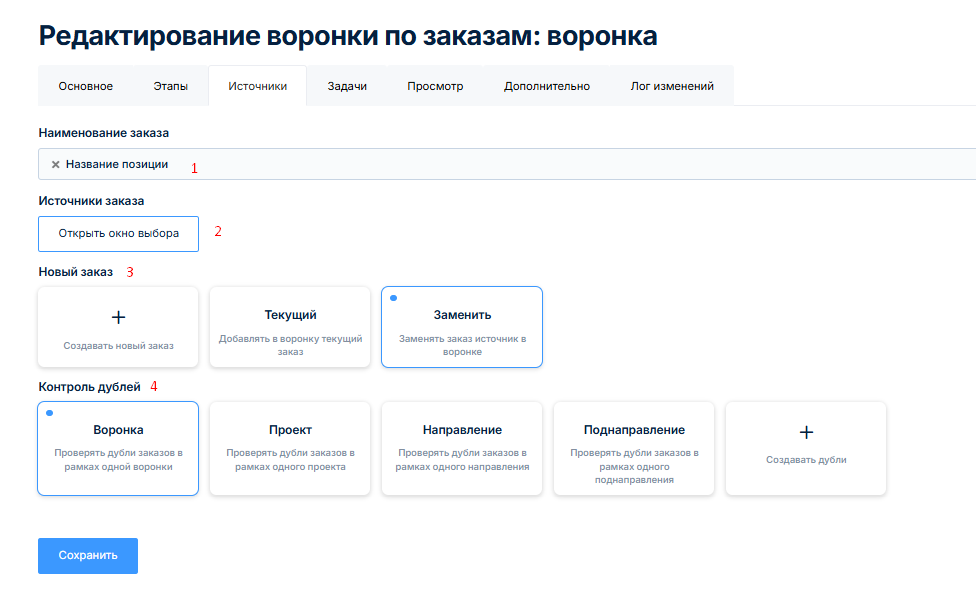This screenshot has width=976, height=613.
Task: Choose 'Воронка' duplicate control card
Action: [x=118, y=448]
